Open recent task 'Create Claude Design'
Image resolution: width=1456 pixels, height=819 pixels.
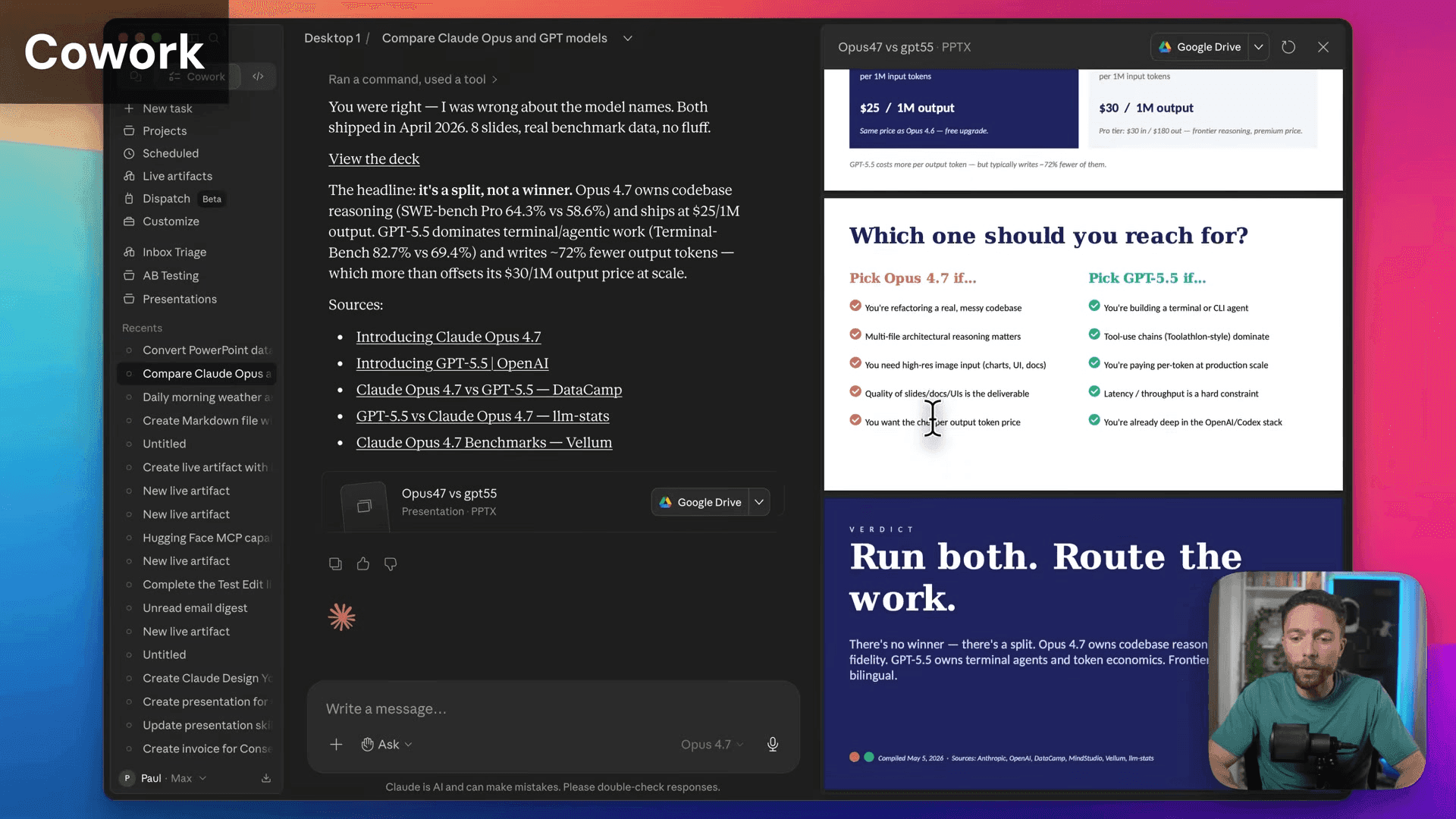click(196, 679)
